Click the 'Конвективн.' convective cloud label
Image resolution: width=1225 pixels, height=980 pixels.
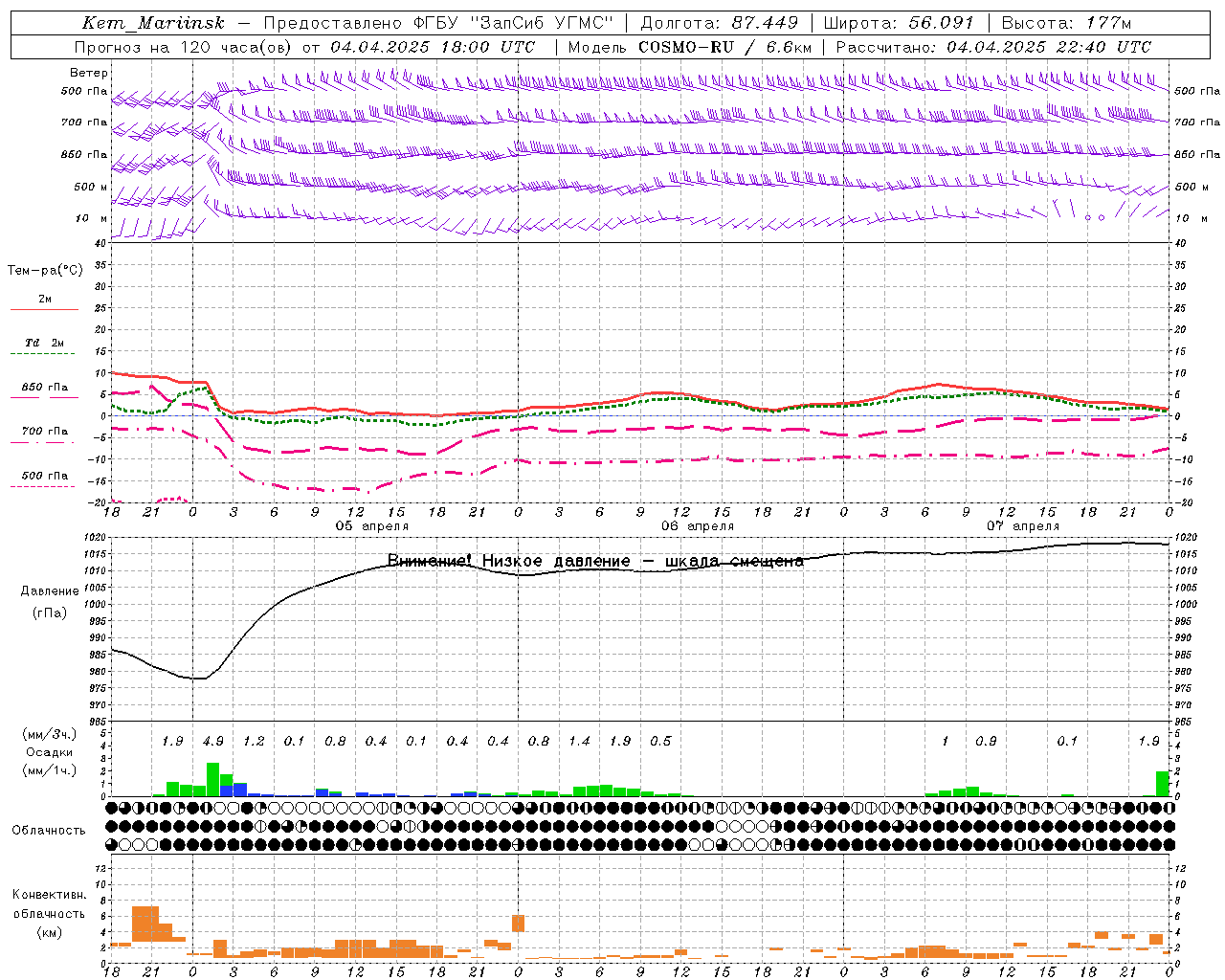pos(50,895)
